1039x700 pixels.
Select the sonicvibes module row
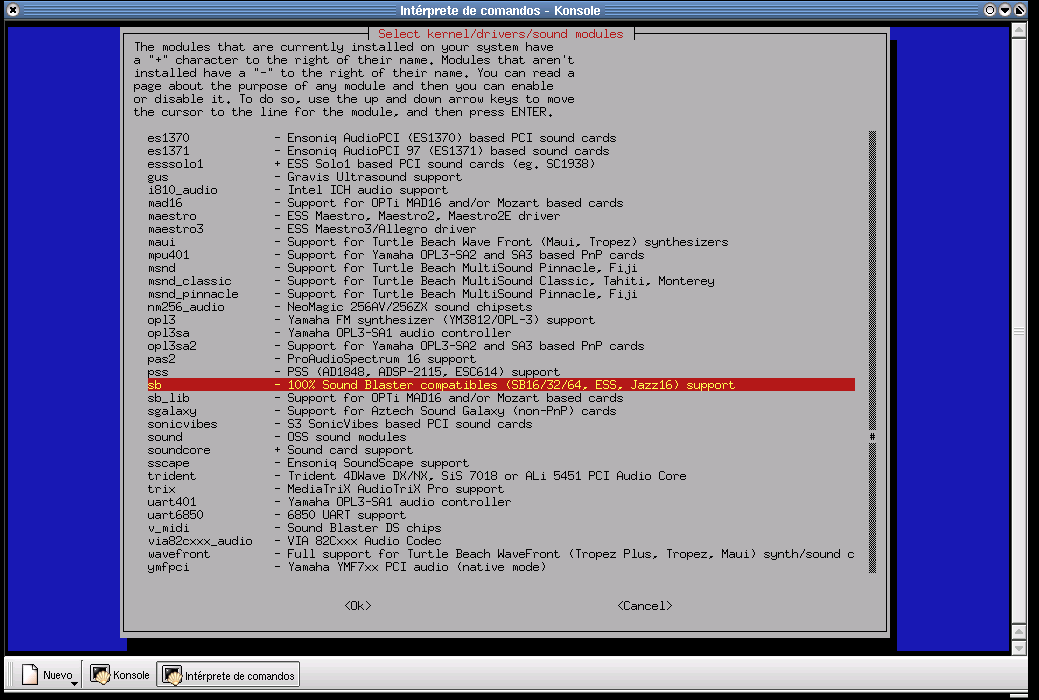[501, 424]
